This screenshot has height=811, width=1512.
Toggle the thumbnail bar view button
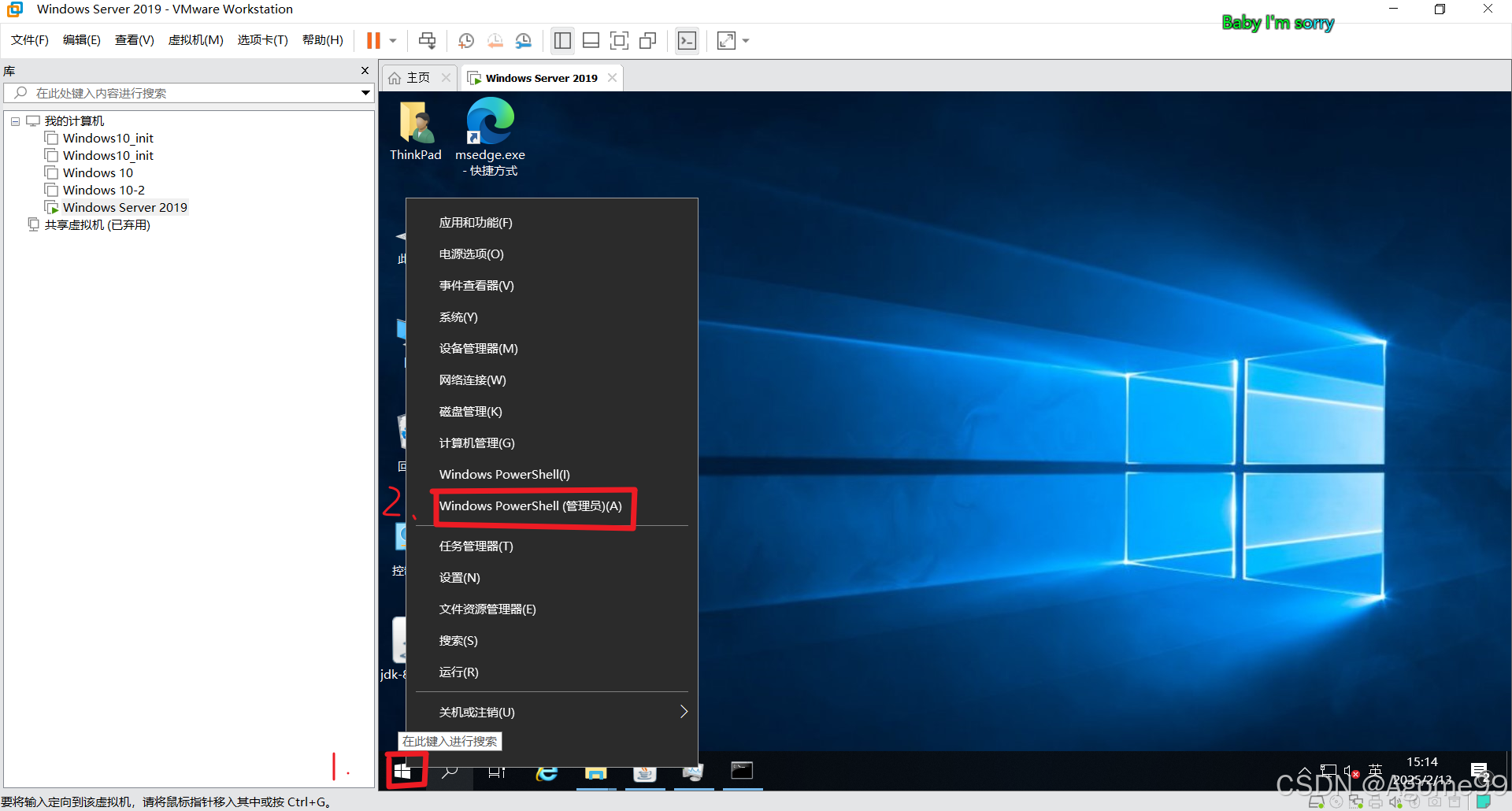point(591,40)
